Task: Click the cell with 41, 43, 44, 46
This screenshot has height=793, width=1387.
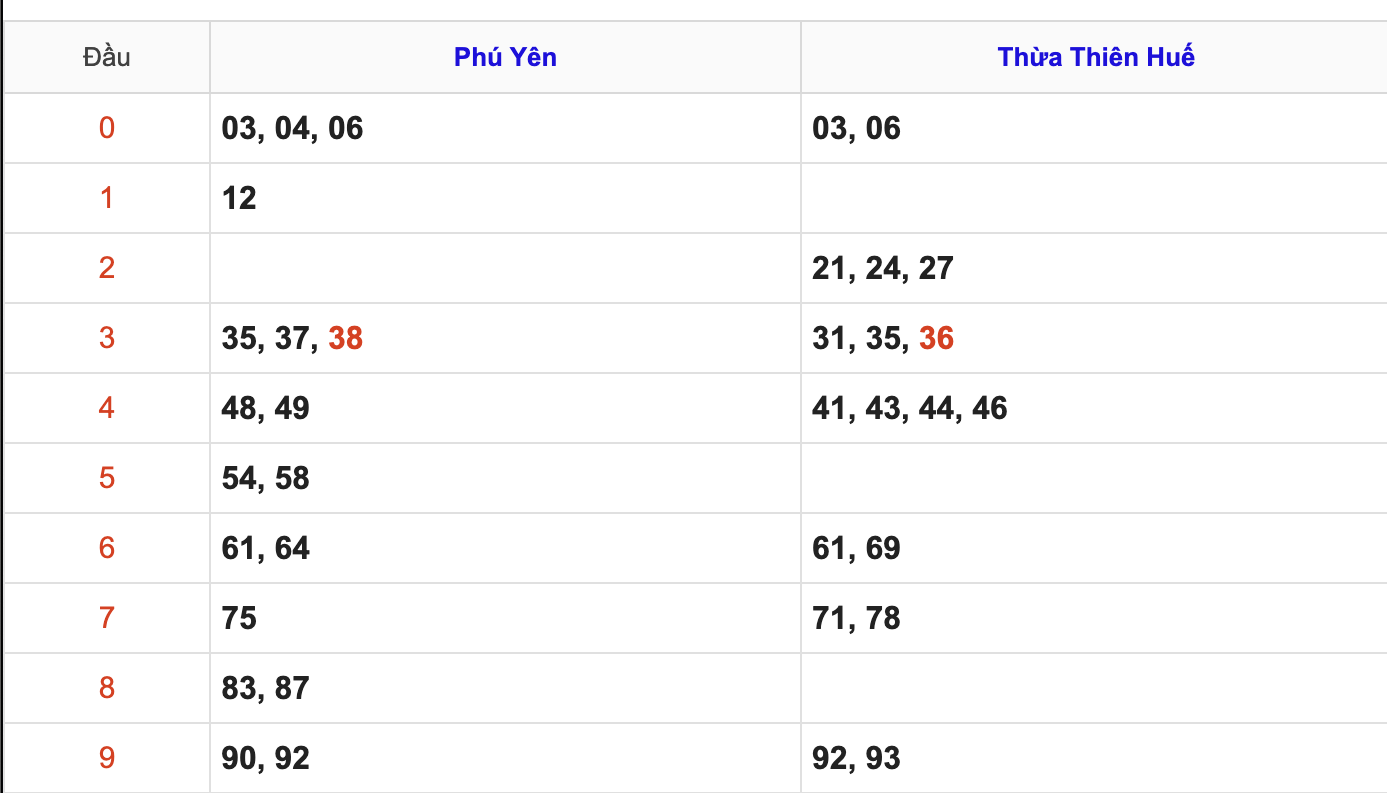Action: [x=909, y=408]
